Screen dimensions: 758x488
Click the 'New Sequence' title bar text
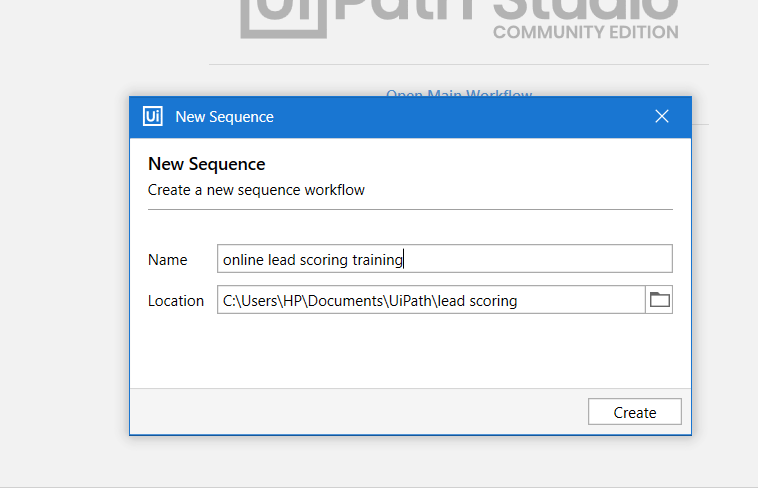point(224,117)
